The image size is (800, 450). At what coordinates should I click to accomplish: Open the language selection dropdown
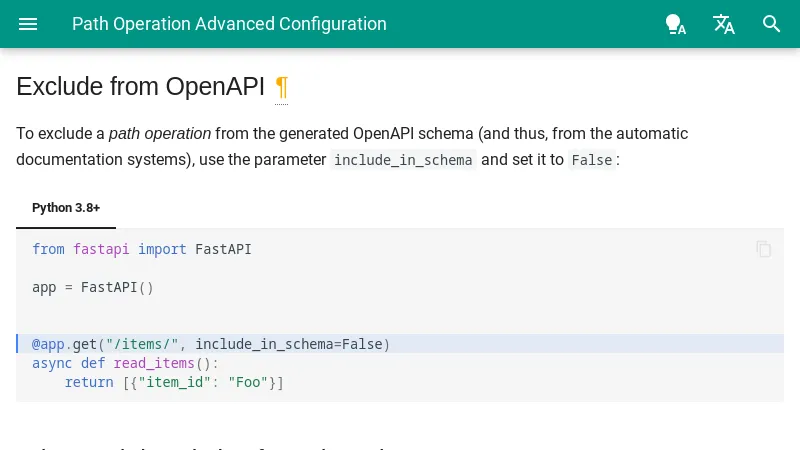pyautogui.click(x=724, y=24)
